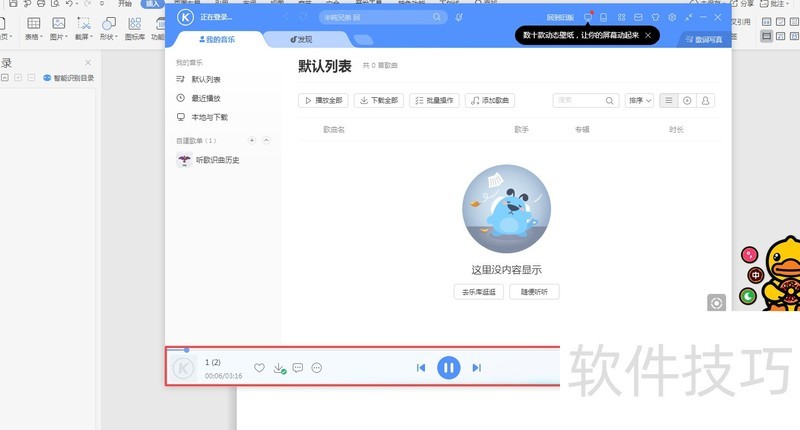Click the 批量操作 button
This screenshot has width=800, height=430.
[434, 100]
